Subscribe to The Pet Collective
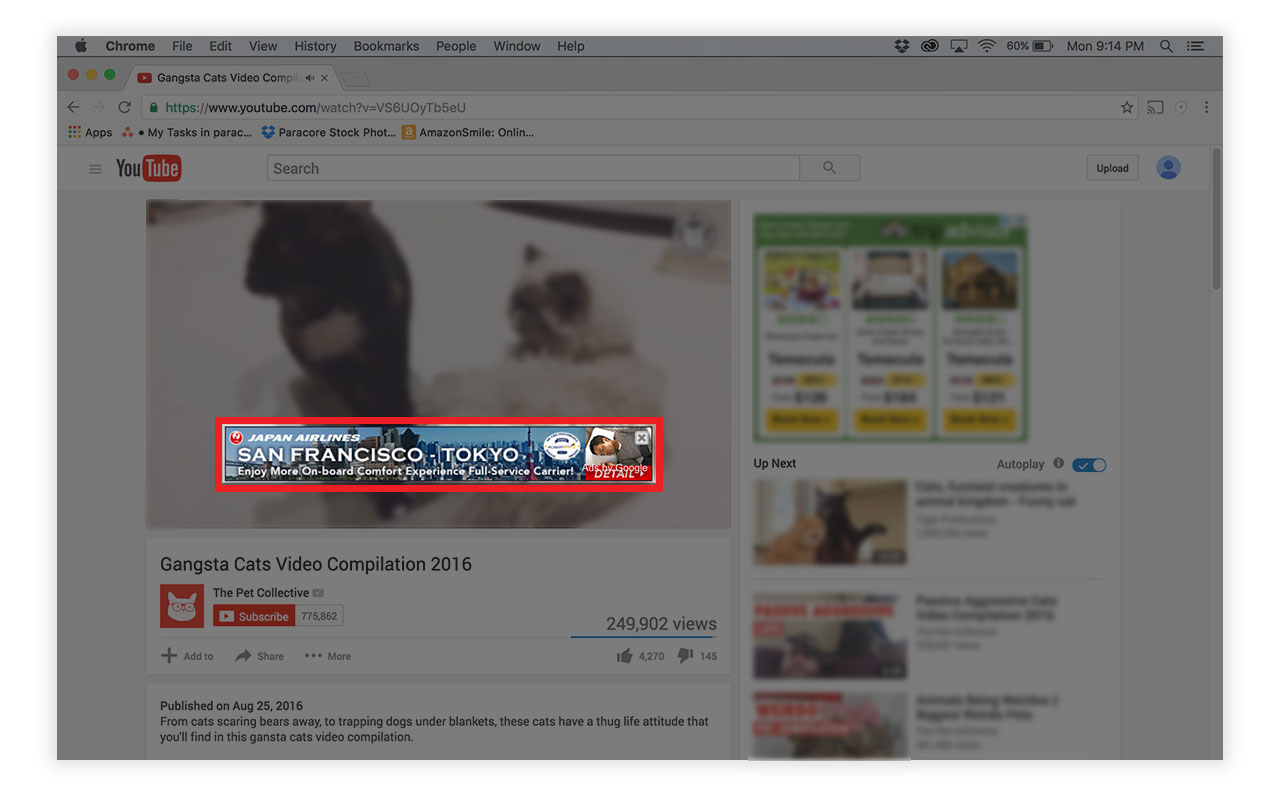1275x798 pixels. coord(254,616)
